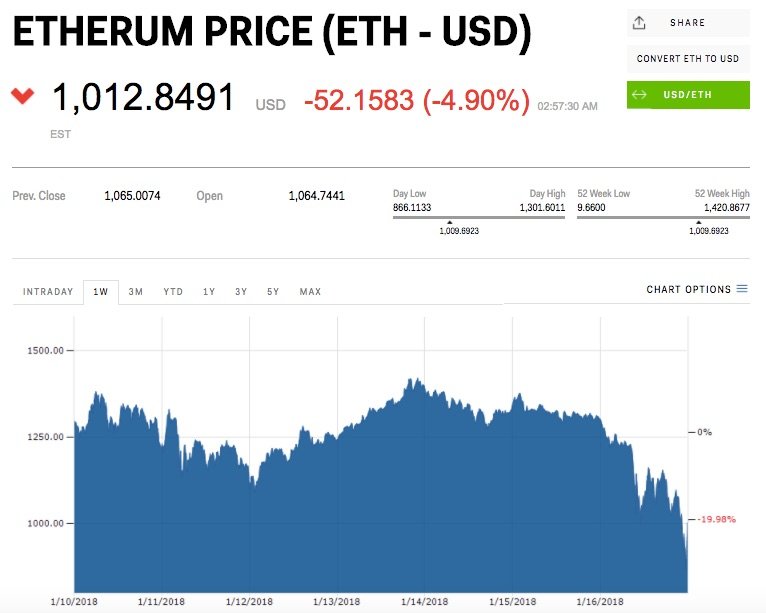Switch chart to 3M range
This screenshot has width=766, height=613.
tap(136, 292)
